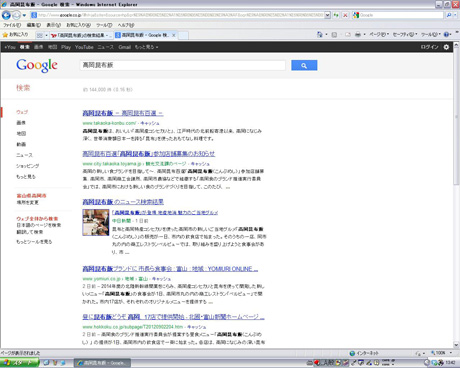The height and width of the screenshot is (368, 460).
Task: Click the Favorites star icon
Action: click(5, 35)
